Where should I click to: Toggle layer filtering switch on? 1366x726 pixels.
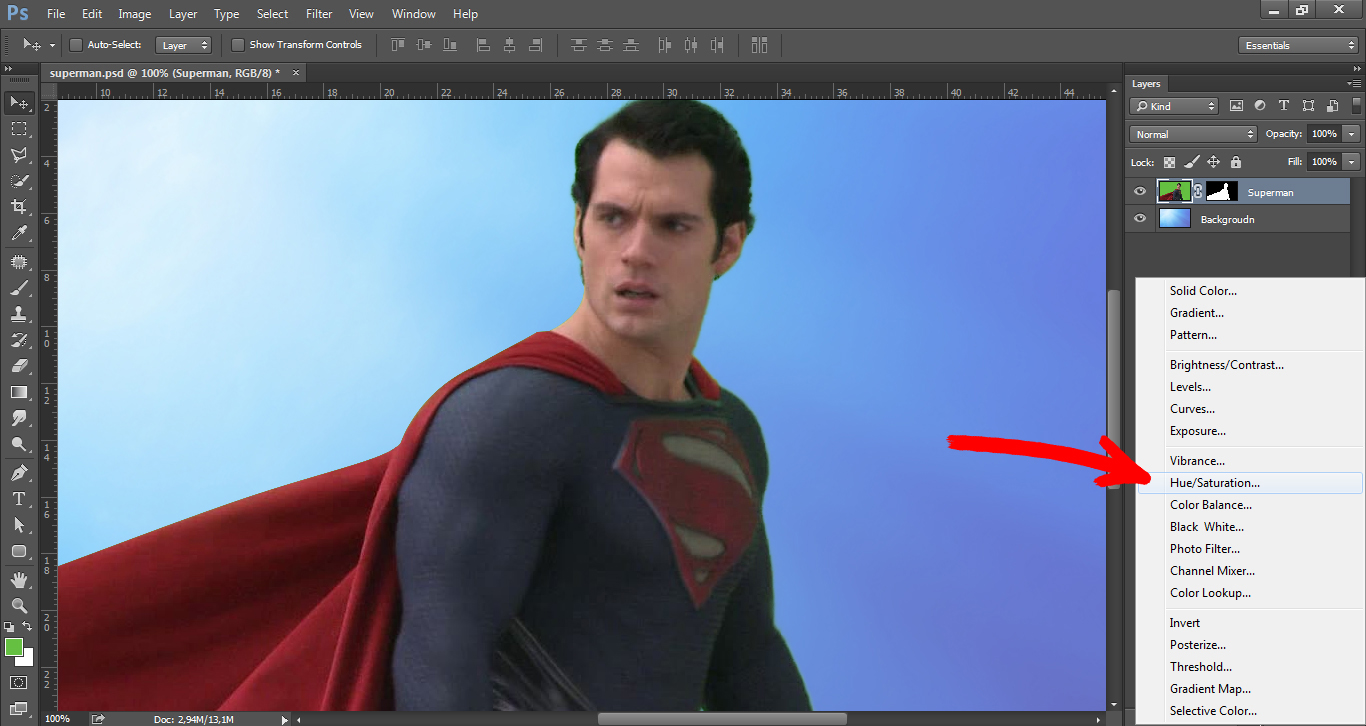(1356, 106)
